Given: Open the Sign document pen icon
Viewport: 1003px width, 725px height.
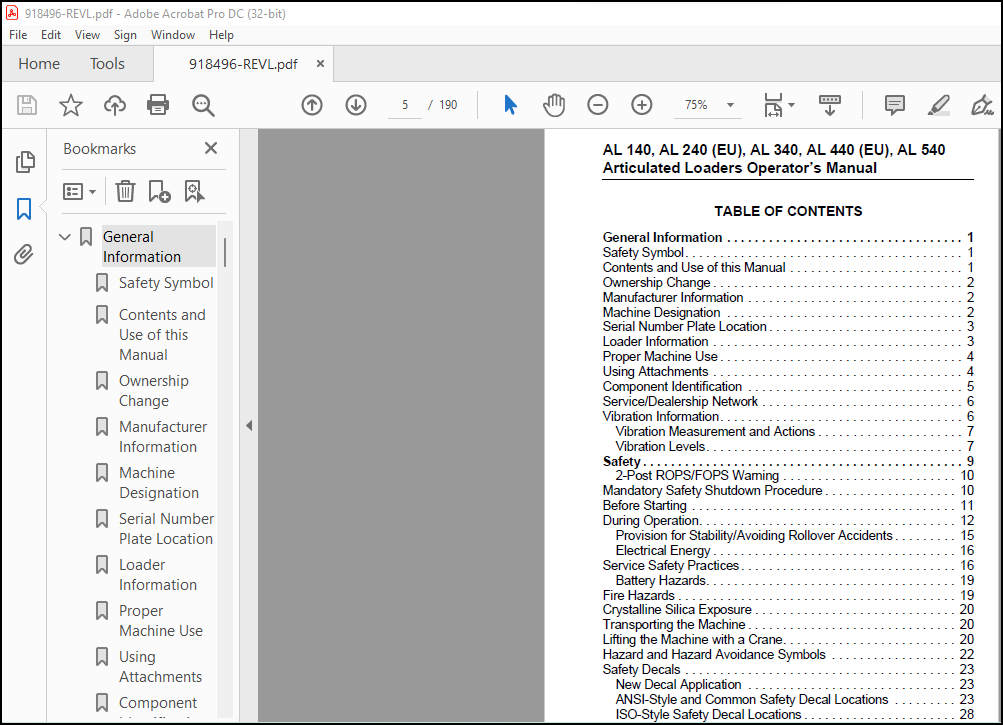Looking at the screenshot, I should 982,105.
